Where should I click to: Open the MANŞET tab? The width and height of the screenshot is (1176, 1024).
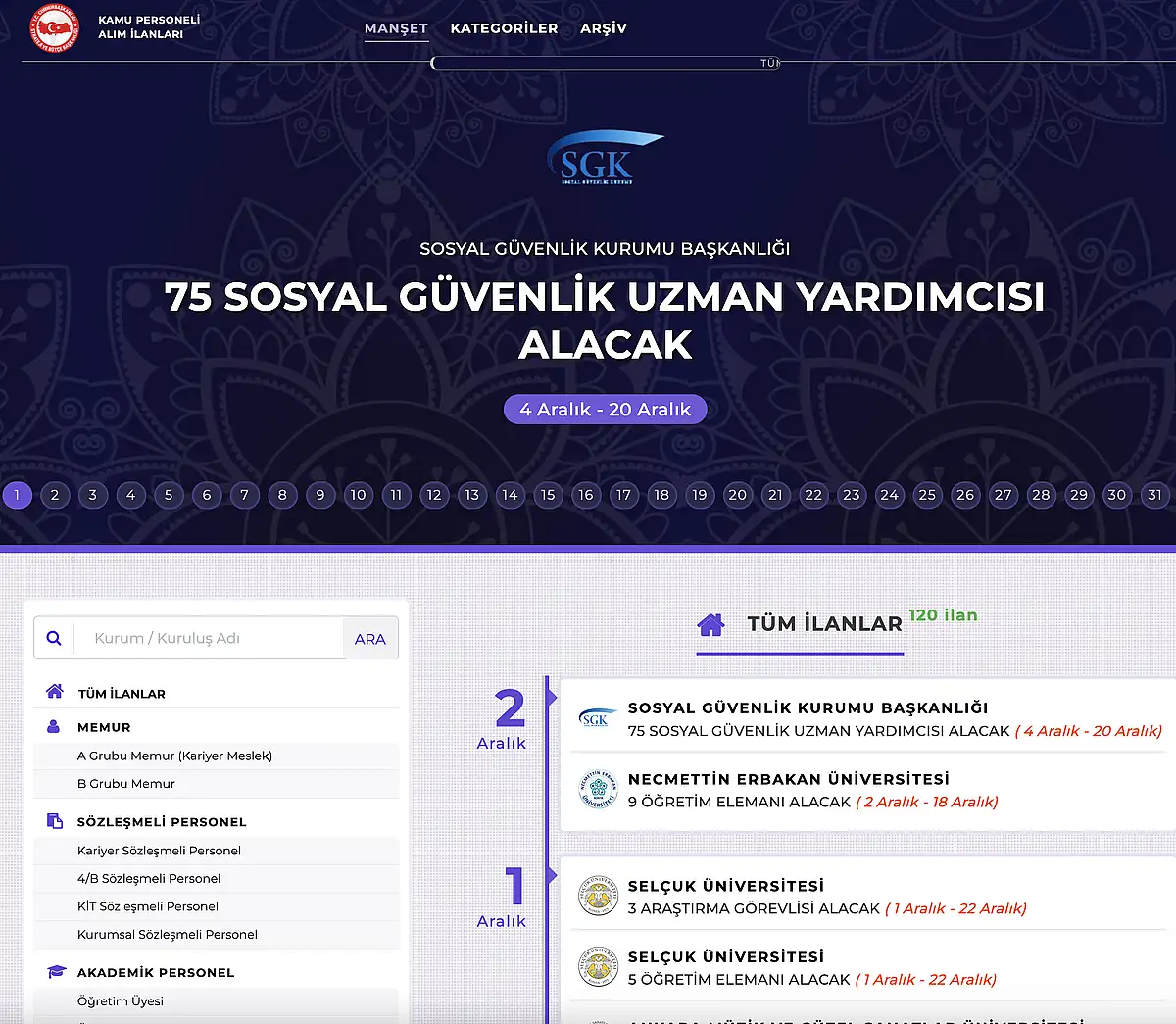click(x=396, y=28)
